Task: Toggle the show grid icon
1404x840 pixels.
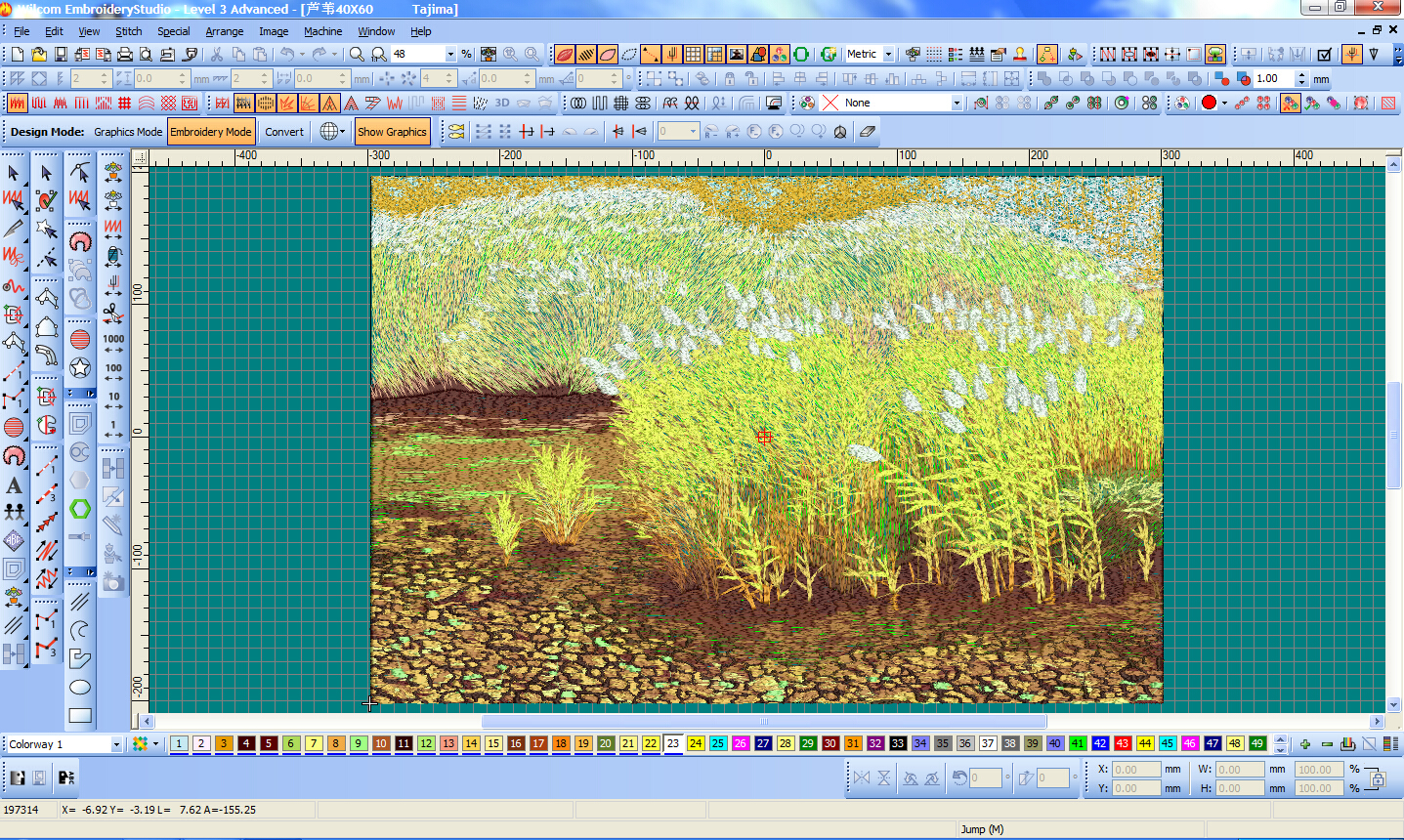Action: (694, 55)
